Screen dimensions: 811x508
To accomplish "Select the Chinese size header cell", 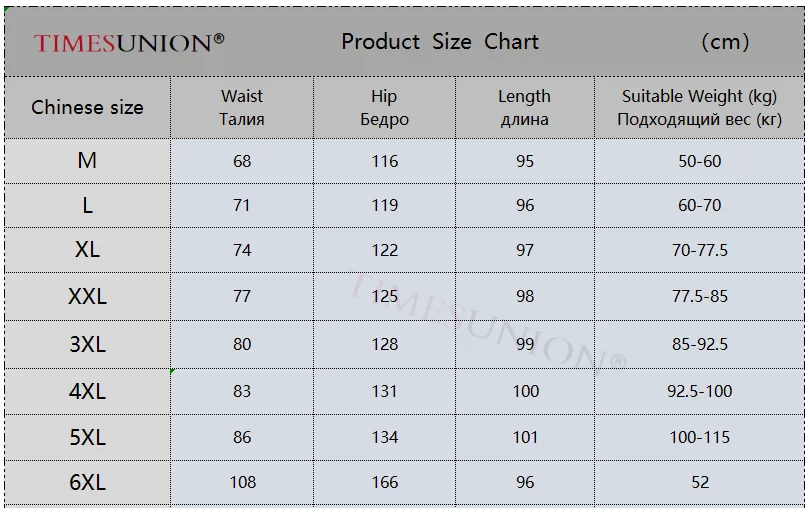I will pos(87,108).
